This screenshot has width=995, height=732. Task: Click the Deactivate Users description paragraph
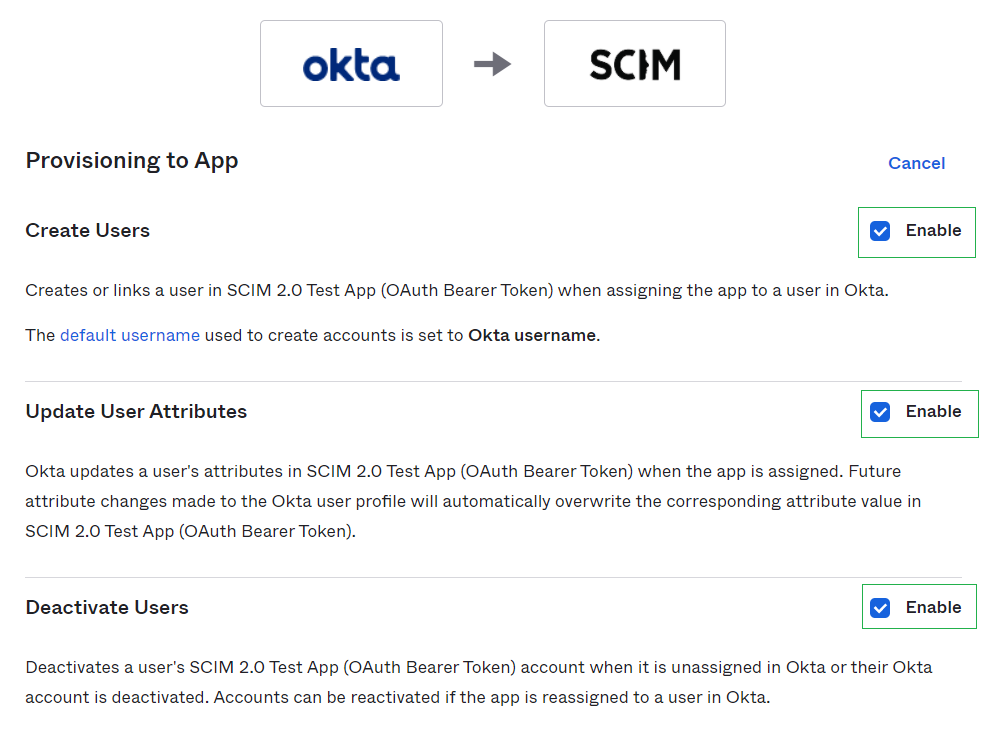(x=478, y=682)
